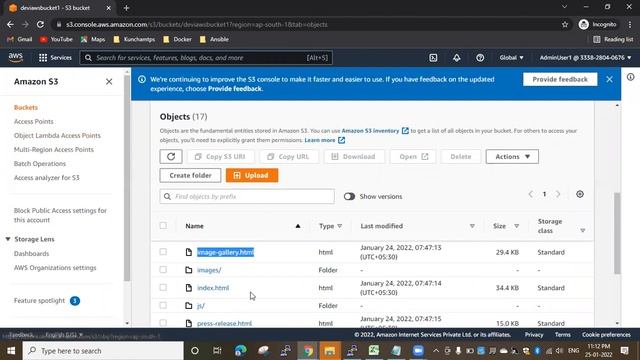
Task: Reload the browser page
Action: tap(40, 24)
